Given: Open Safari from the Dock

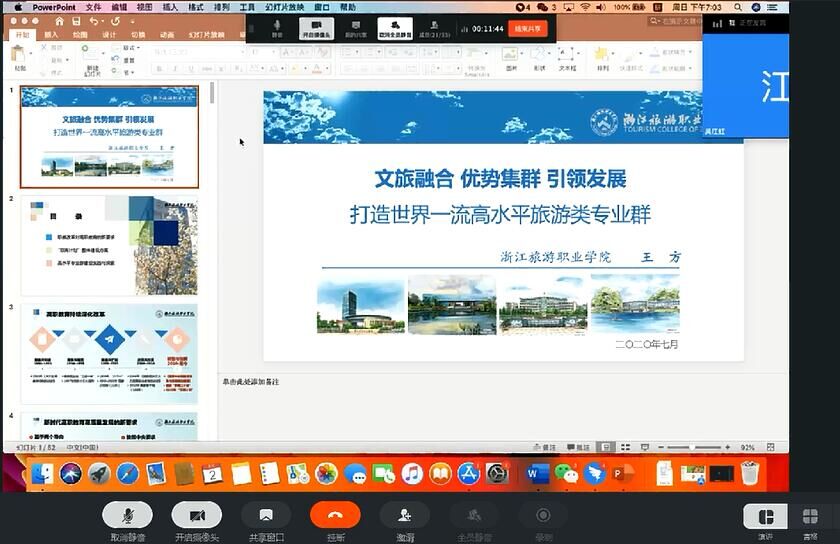Looking at the screenshot, I should pos(127,473).
